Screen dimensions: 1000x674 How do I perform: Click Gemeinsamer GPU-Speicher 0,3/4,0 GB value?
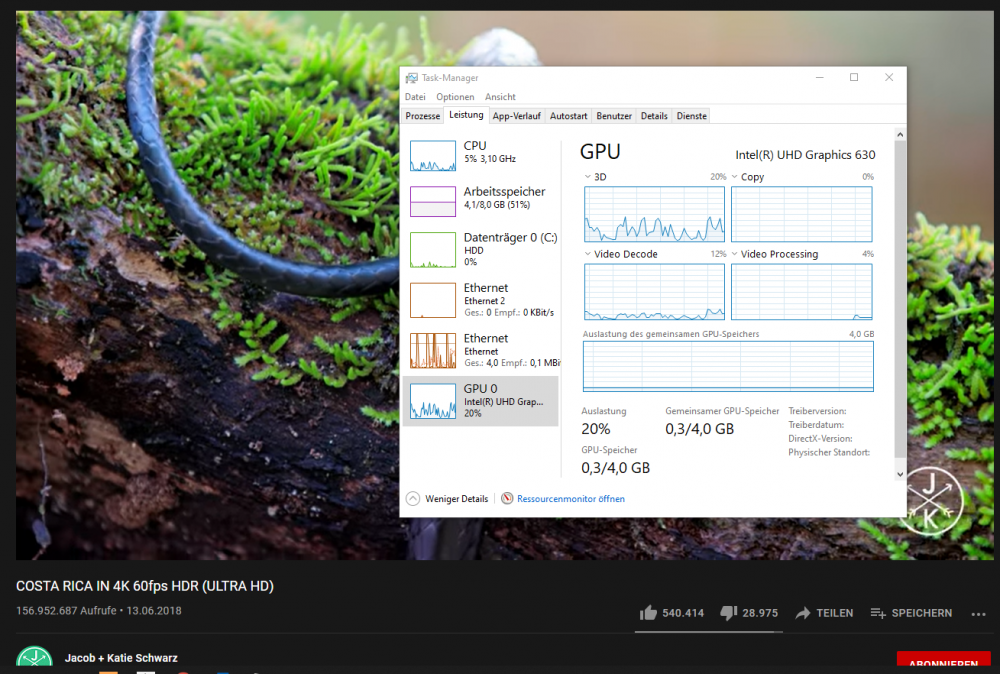[x=700, y=429]
